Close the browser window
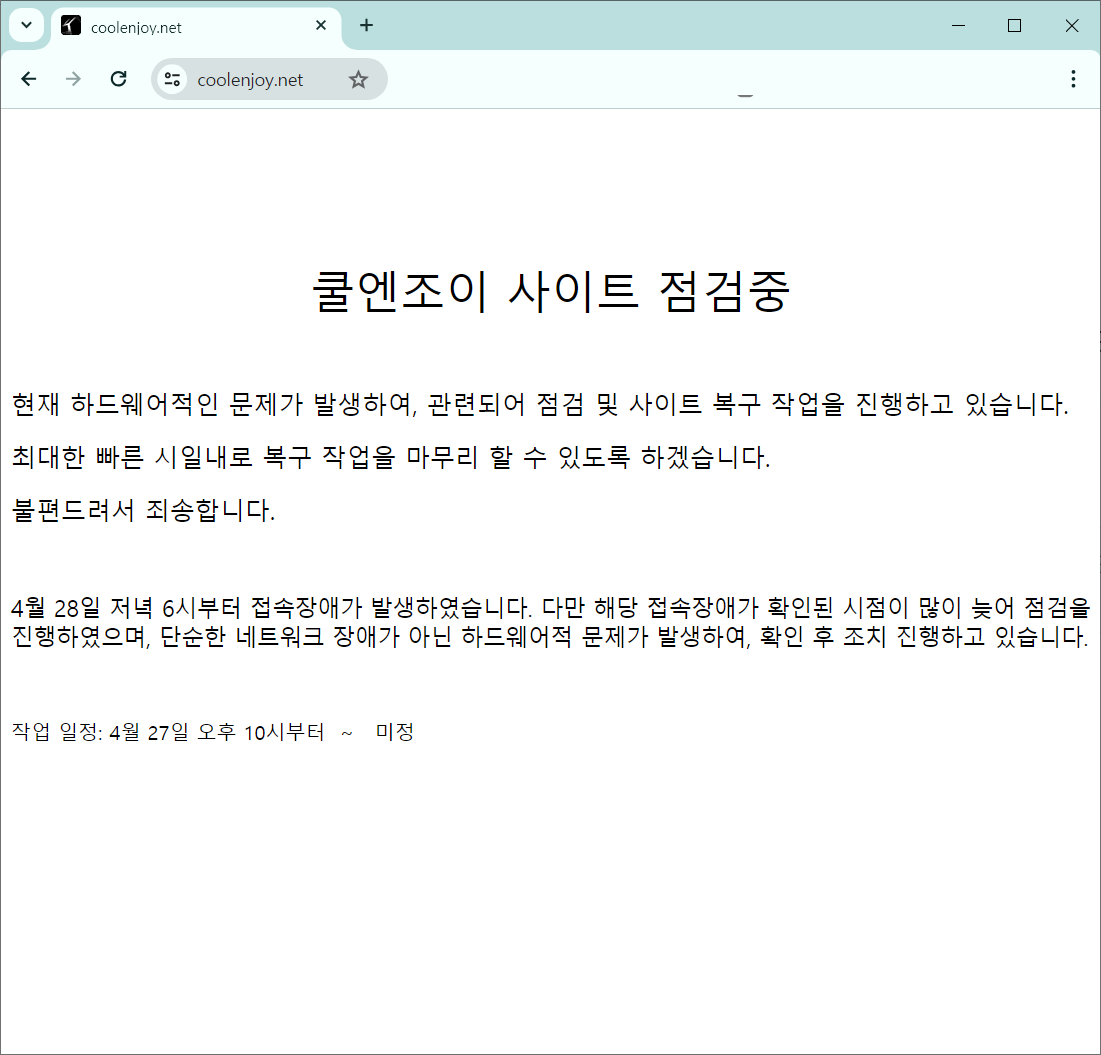This screenshot has height=1055, width=1101. click(x=1072, y=26)
